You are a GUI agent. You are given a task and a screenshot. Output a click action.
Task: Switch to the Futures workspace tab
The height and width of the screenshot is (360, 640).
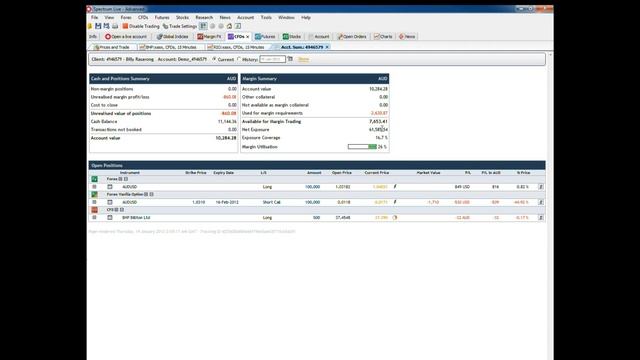(x=265, y=37)
